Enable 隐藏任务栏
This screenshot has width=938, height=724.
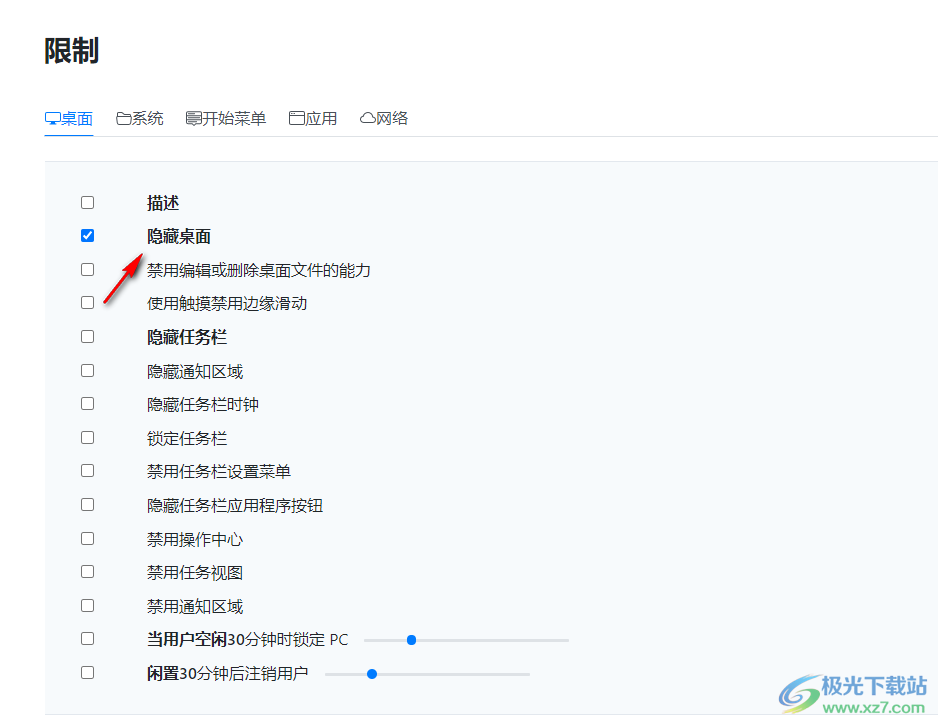pyautogui.click(x=87, y=336)
